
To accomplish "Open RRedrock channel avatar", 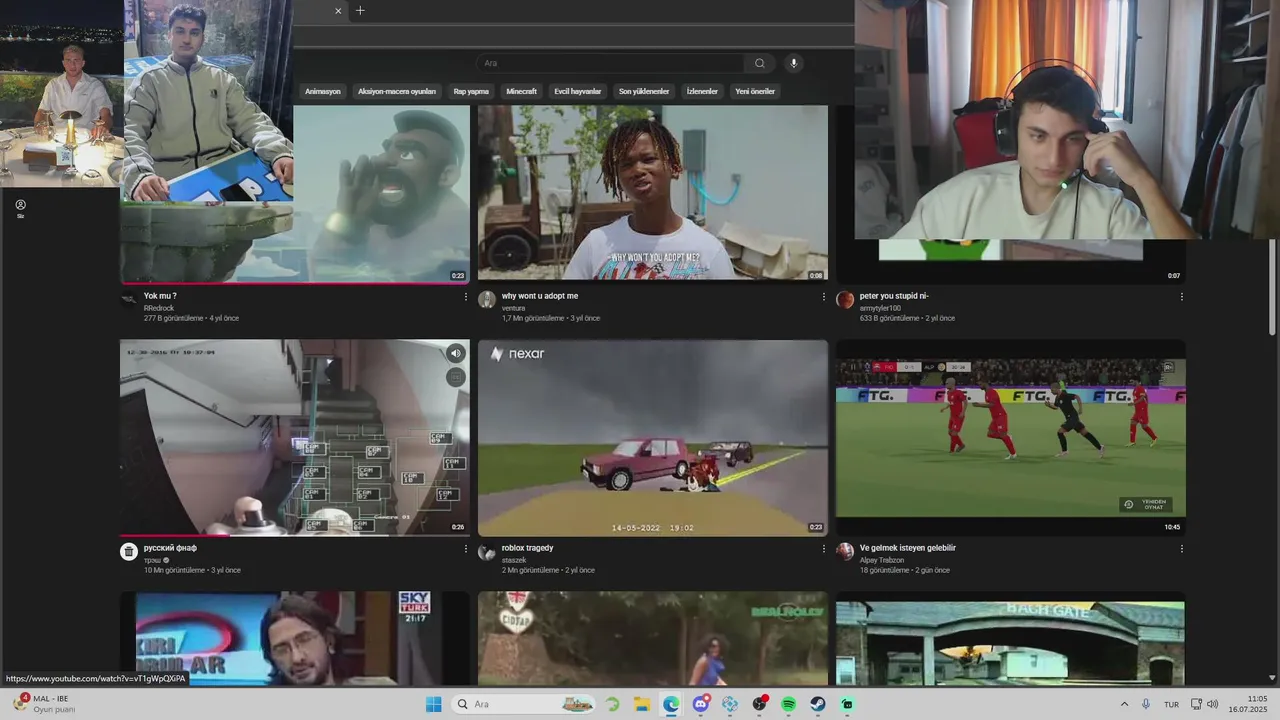I will coord(129,300).
